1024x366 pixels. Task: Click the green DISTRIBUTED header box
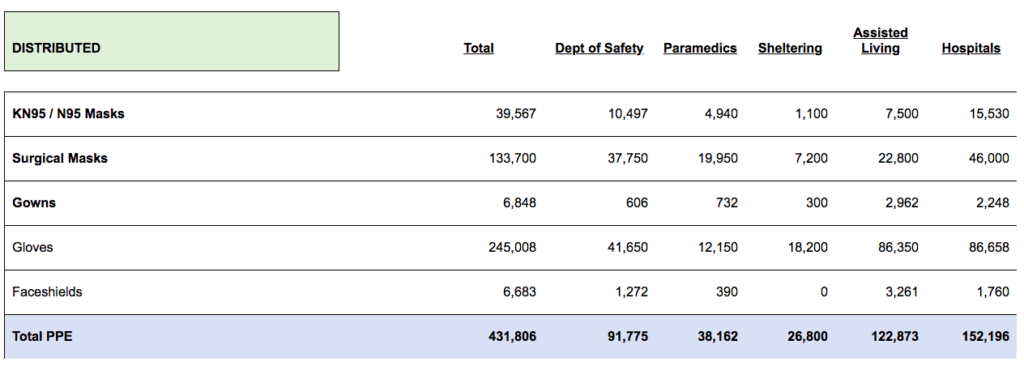pos(172,41)
